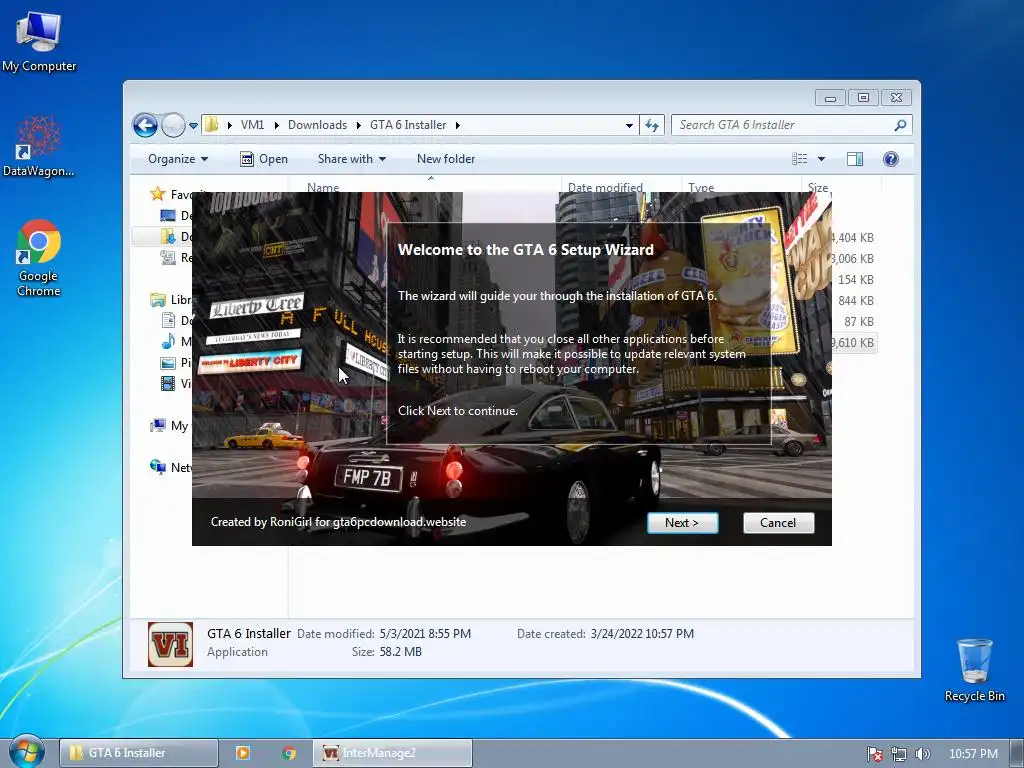Open recent locations dropdown arrow
Viewport: 1024px width, 768px height.
pos(193,125)
